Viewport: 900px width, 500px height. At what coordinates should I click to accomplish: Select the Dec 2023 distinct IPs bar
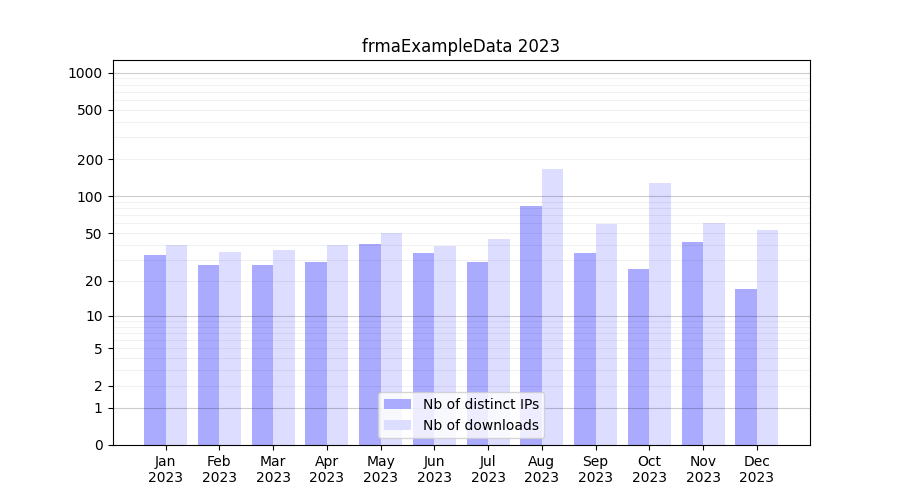point(746,366)
